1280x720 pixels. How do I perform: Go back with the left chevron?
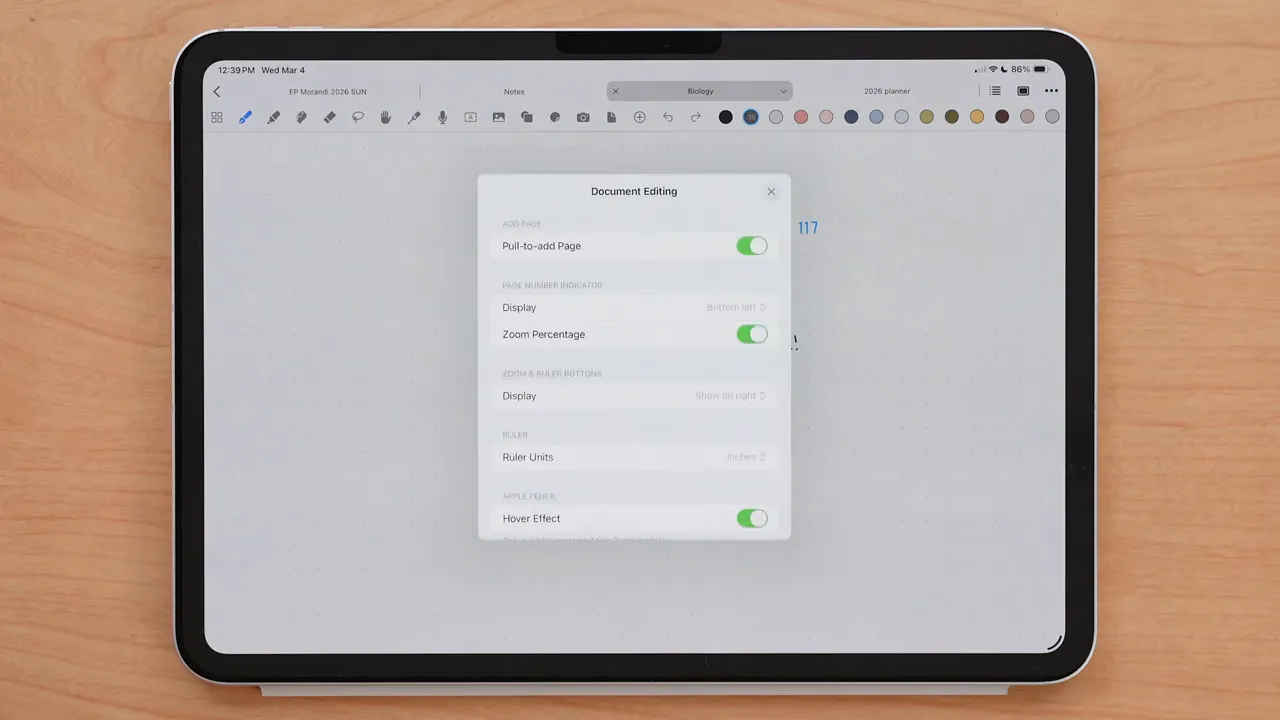pyautogui.click(x=217, y=91)
